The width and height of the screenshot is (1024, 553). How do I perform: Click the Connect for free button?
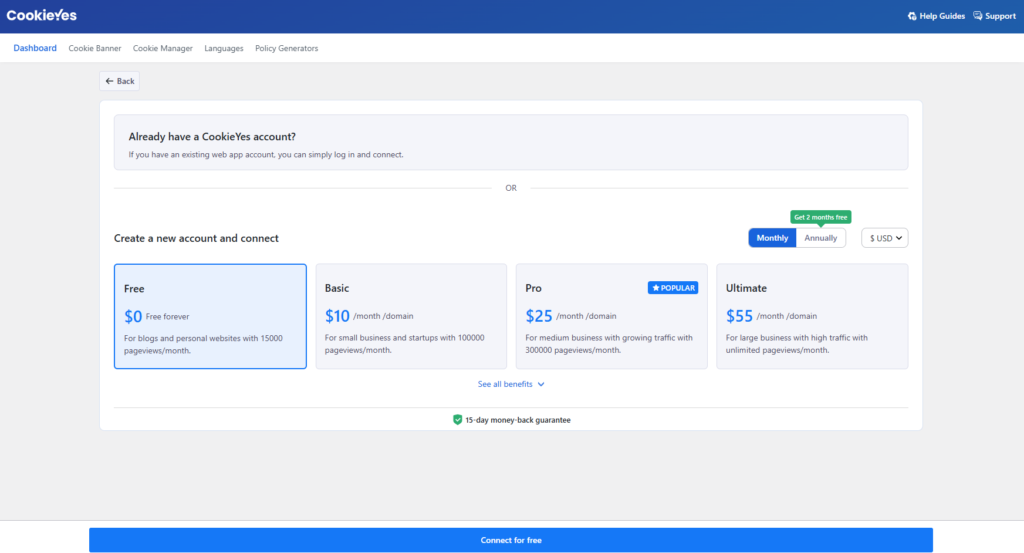point(511,540)
